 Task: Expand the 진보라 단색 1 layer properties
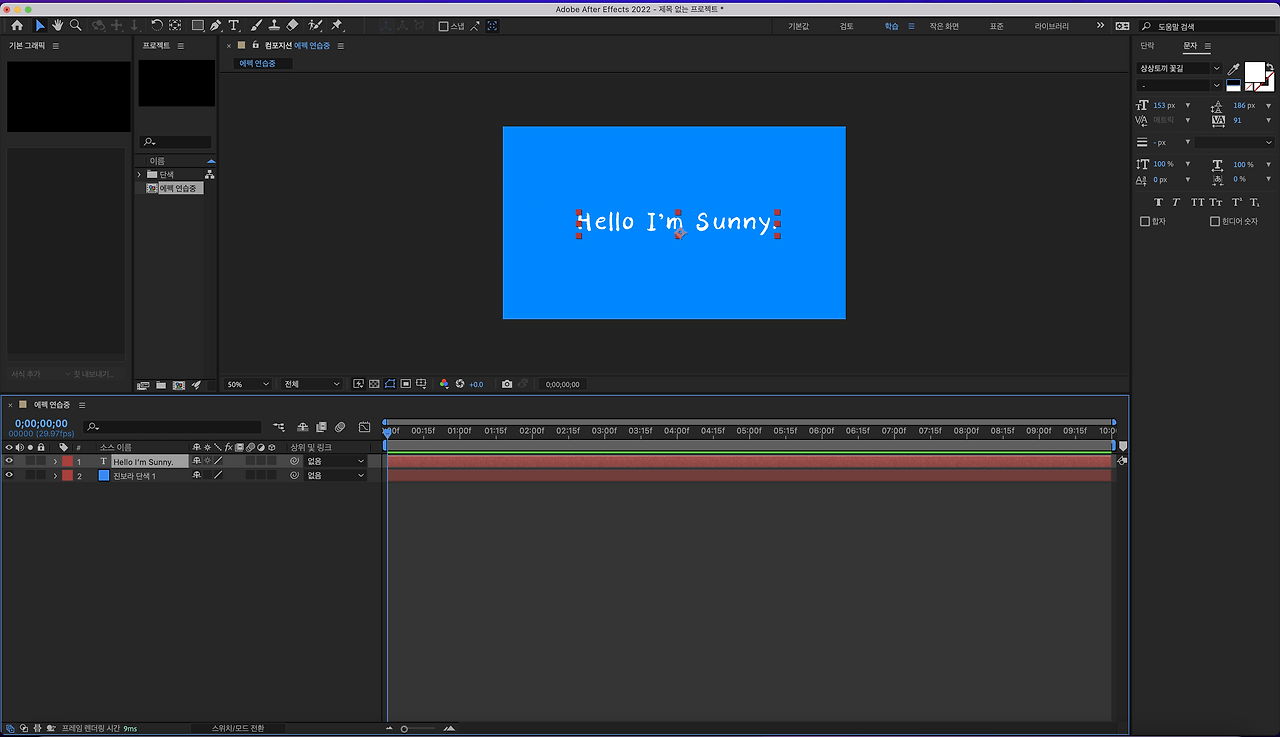55,475
